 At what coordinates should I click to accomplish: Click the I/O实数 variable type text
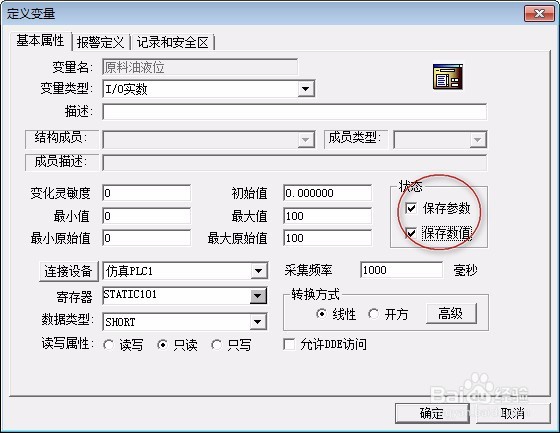point(126,89)
